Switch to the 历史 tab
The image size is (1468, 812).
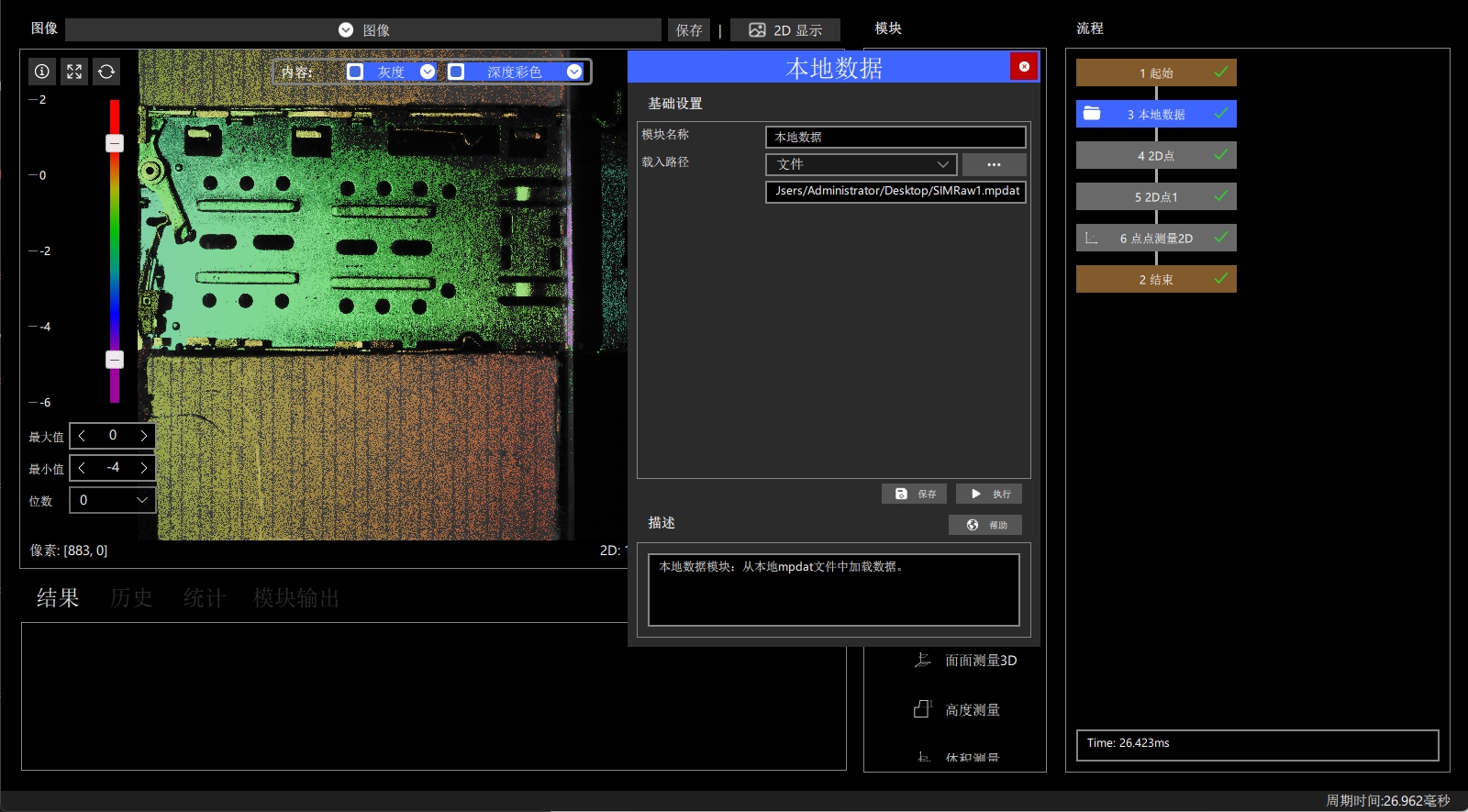click(x=131, y=598)
